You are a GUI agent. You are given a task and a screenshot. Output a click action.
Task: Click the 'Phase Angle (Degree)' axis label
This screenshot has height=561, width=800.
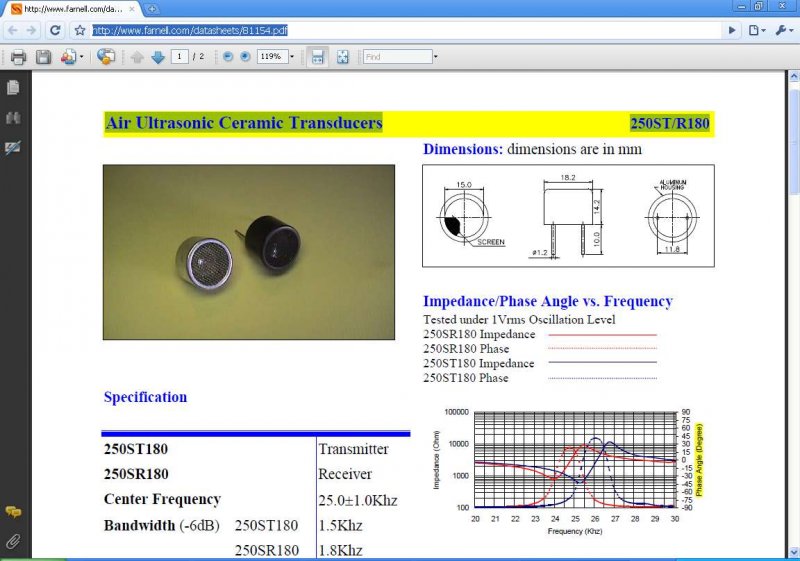click(x=699, y=460)
